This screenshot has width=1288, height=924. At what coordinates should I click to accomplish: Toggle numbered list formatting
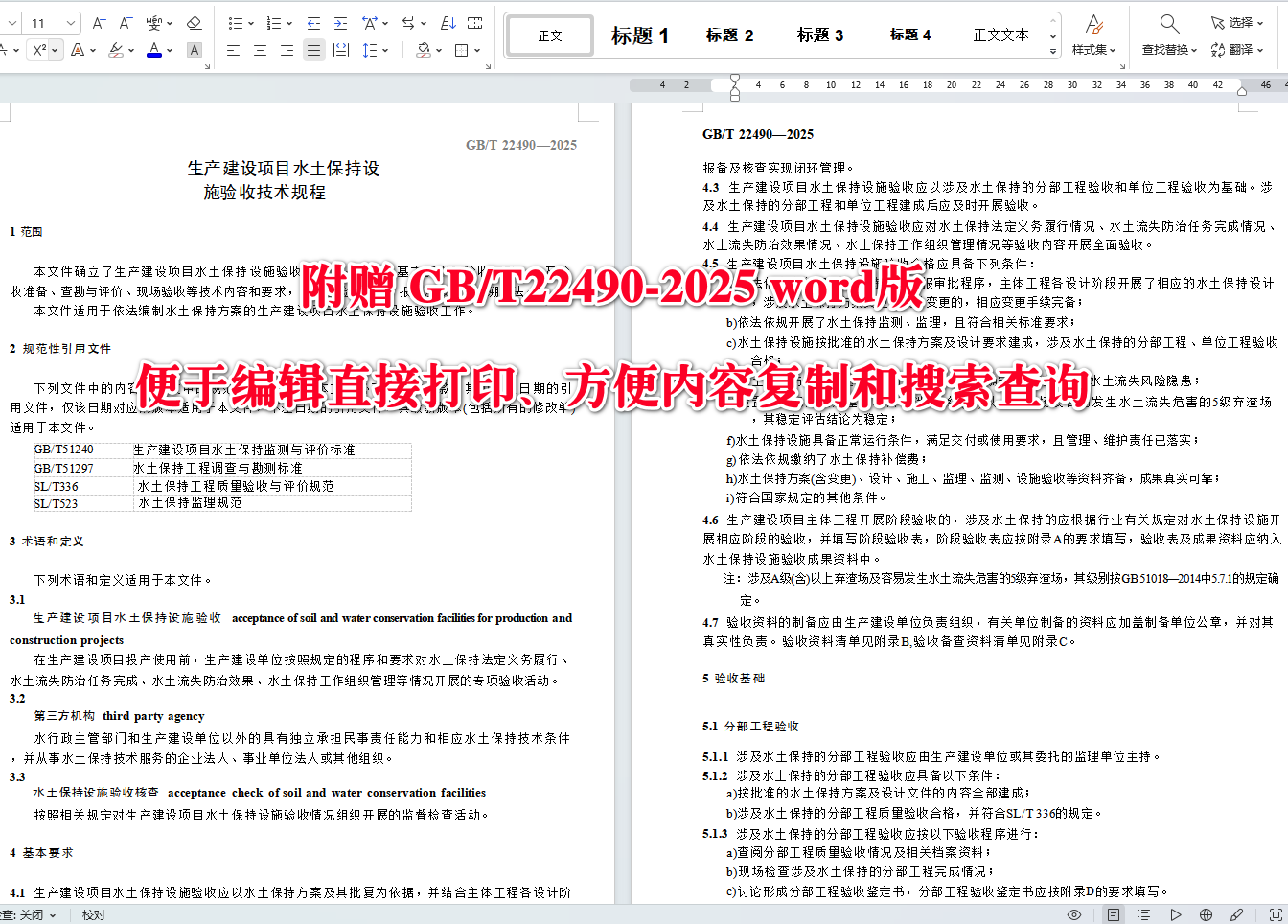pos(272,22)
